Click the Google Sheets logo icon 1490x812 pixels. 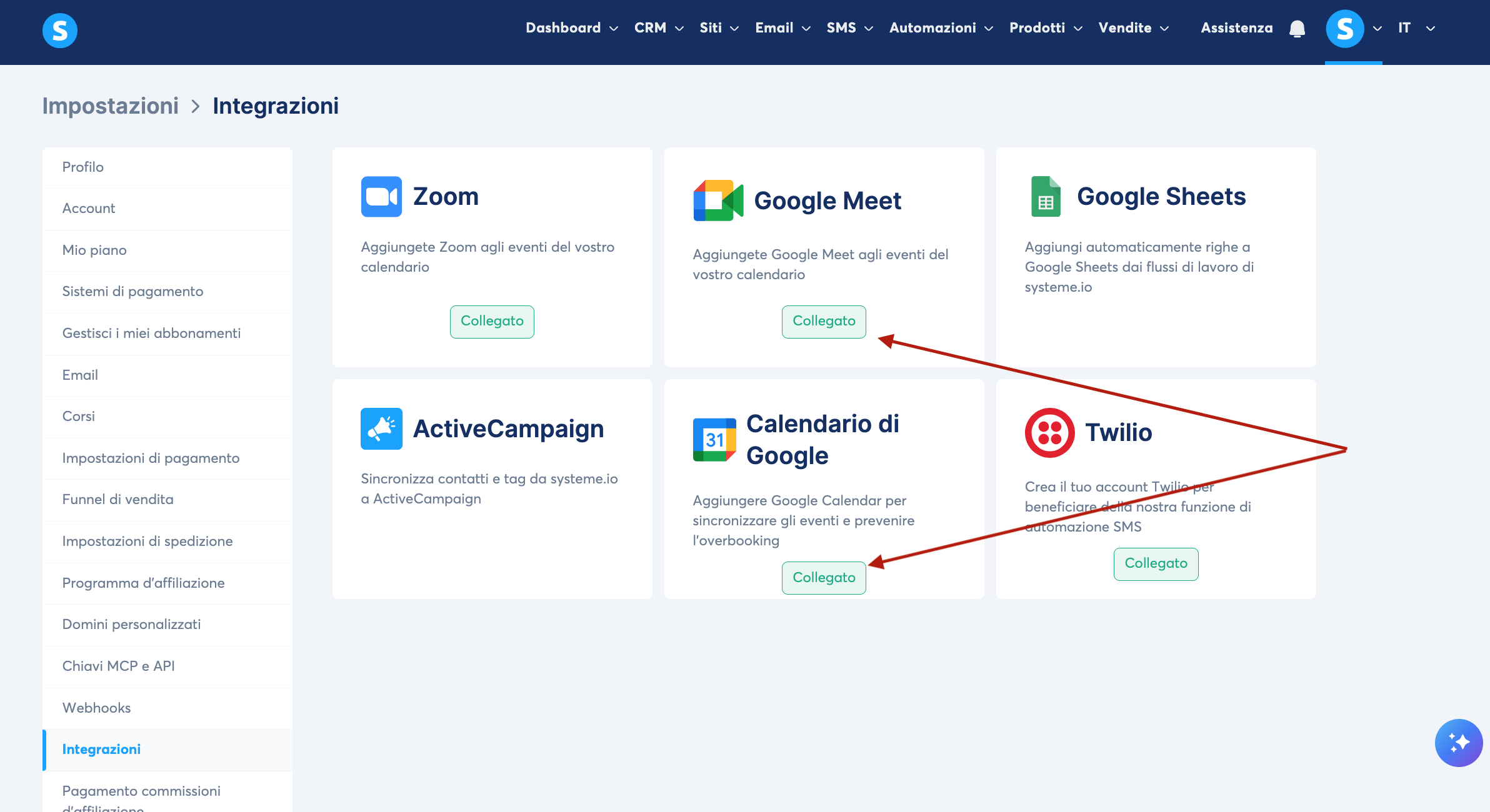pyautogui.click(x=1046, y=197)
